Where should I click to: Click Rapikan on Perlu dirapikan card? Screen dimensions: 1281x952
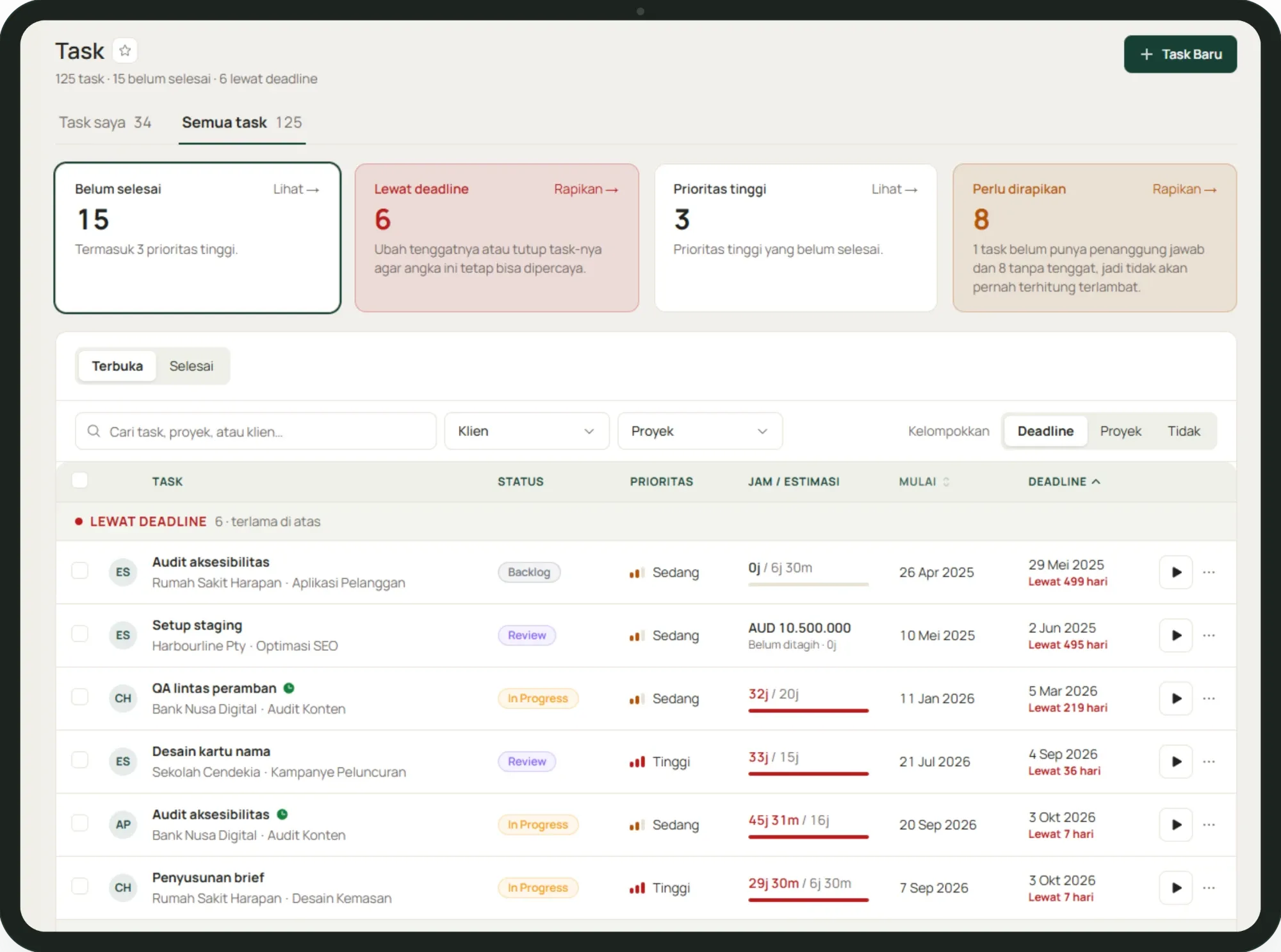pyautogui.click(x=1184, y=189)
